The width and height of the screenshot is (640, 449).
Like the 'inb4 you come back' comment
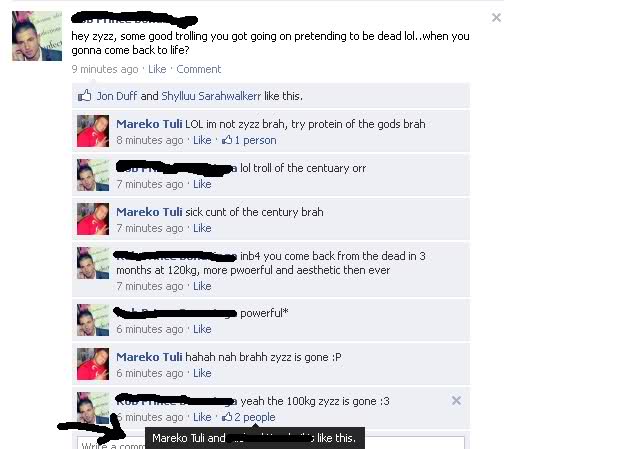point(202,286)
